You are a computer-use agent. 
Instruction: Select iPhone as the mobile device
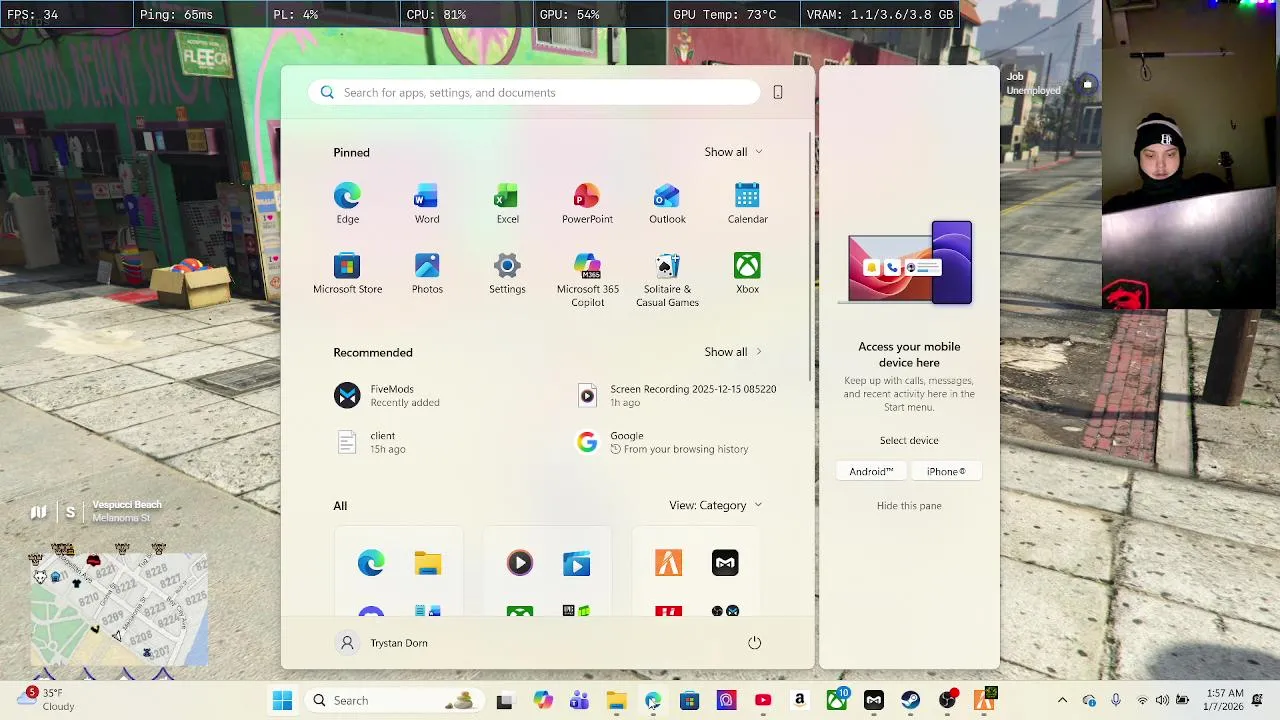[x=946, y=471]
